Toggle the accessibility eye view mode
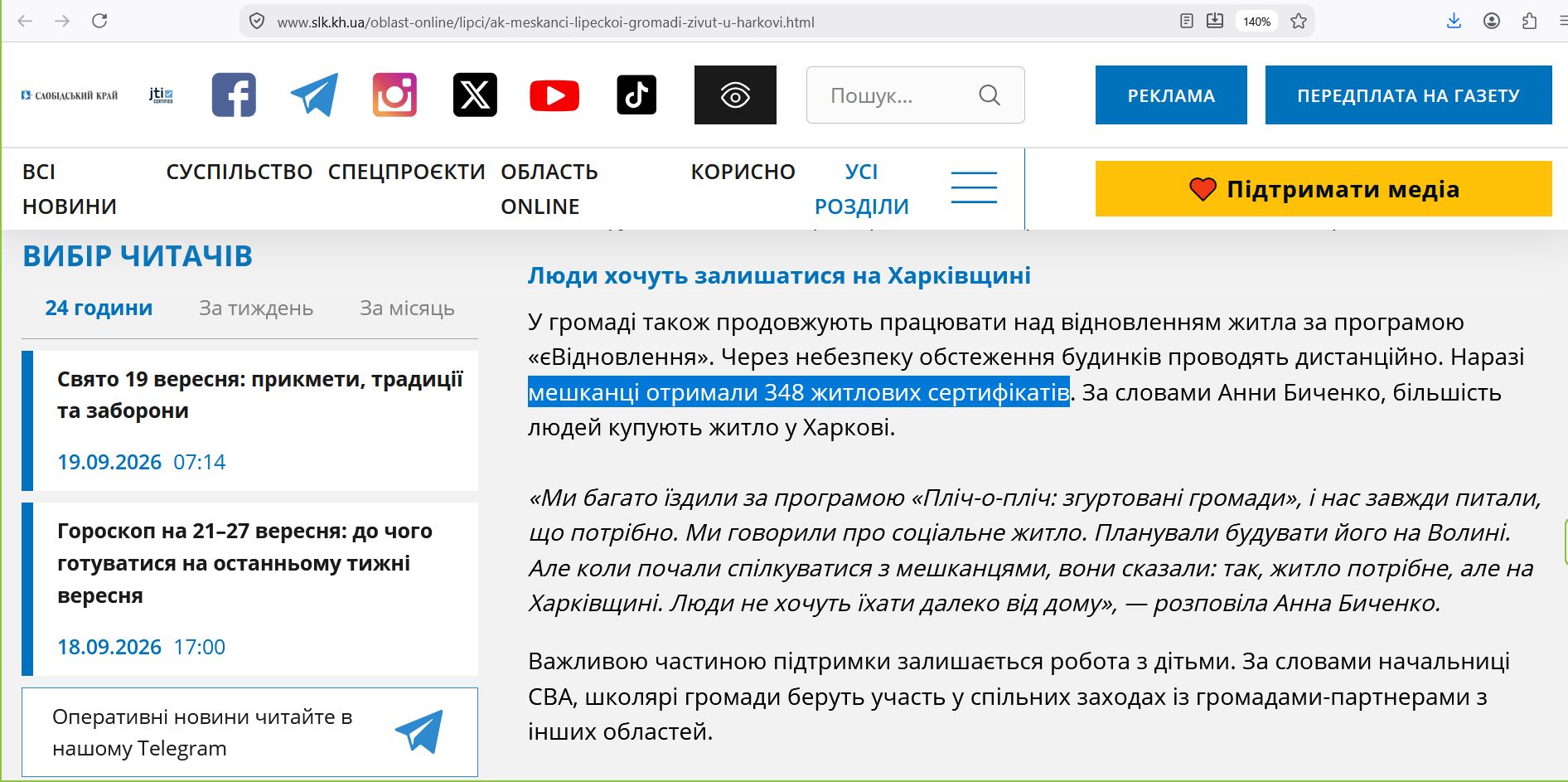This screenshot has width=1568, height=782. tap(735, 95)
